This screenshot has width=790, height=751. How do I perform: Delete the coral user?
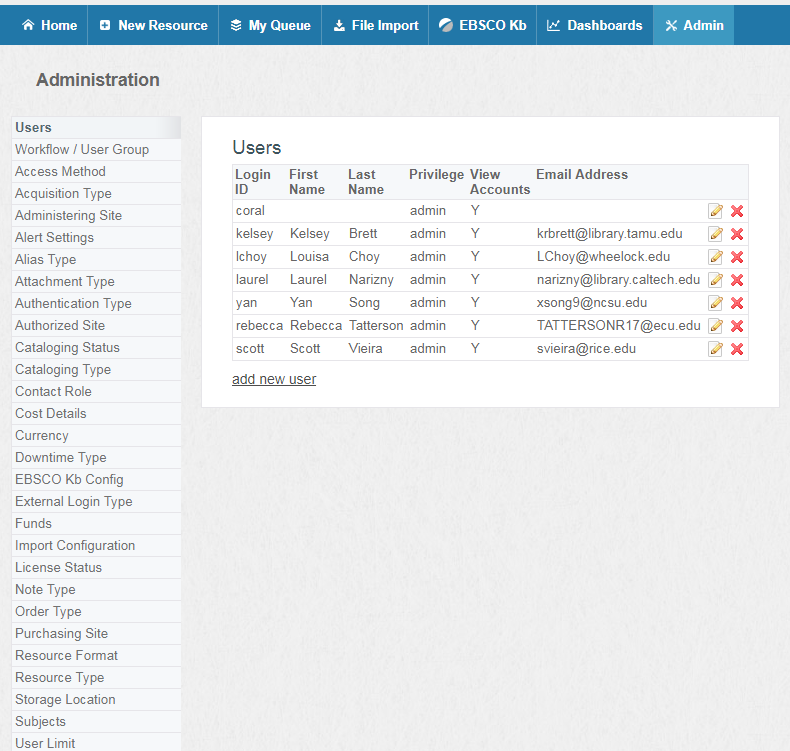click(x=737, y=211)
